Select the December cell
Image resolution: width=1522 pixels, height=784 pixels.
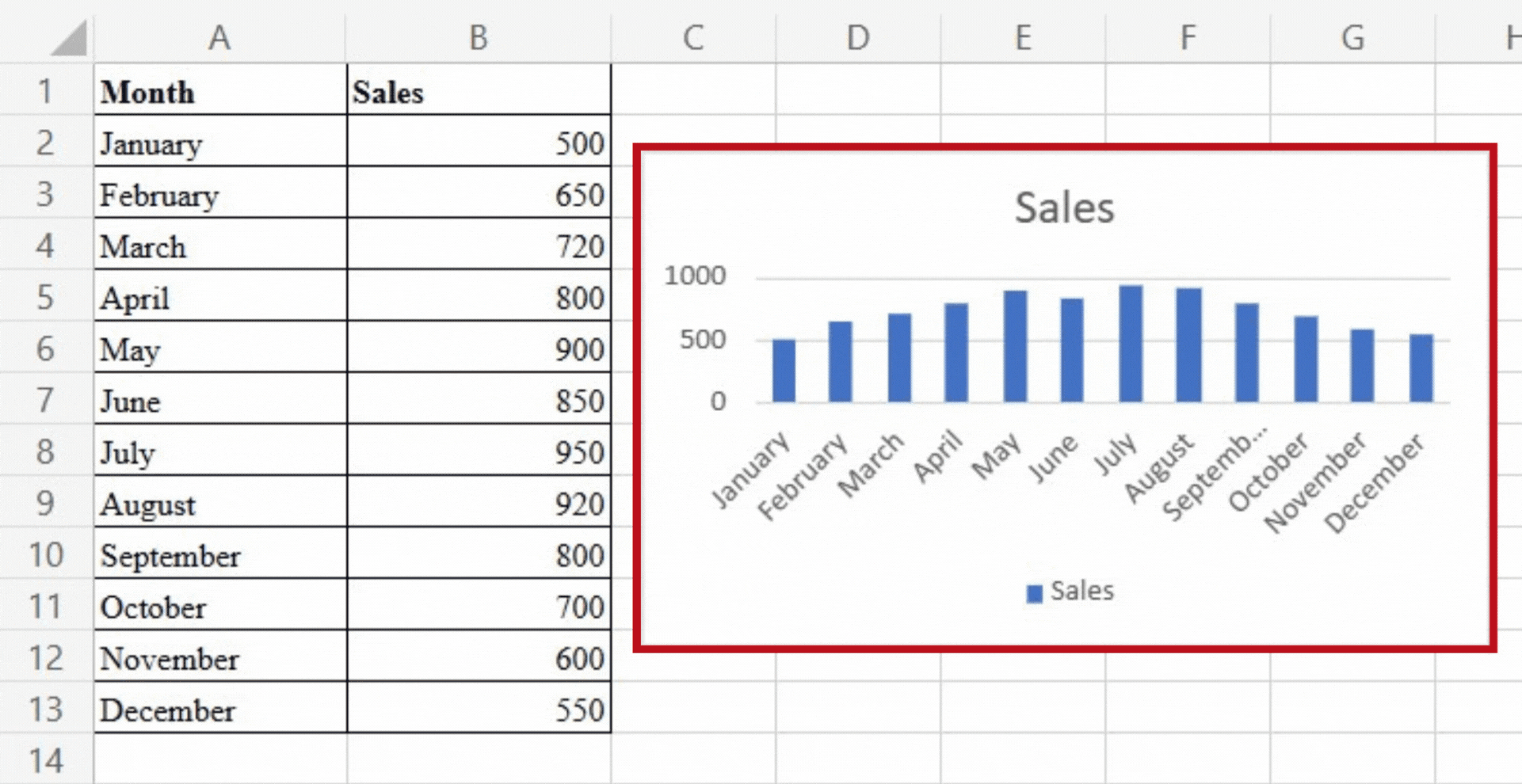(220, 708)
